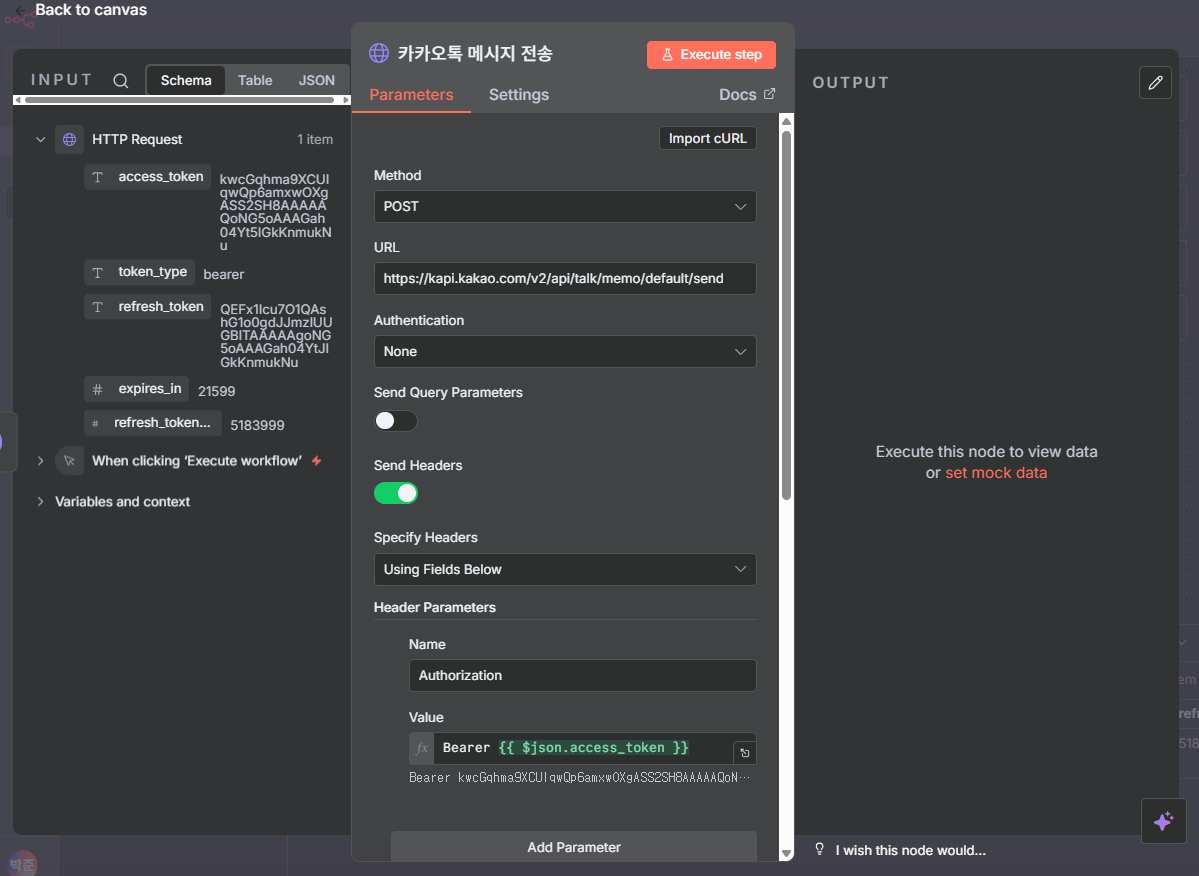Screen dimensions: 1199x876
Task: Click the fx expression icon in Value field
Action: pyautogui.click(x=422, y=748)
